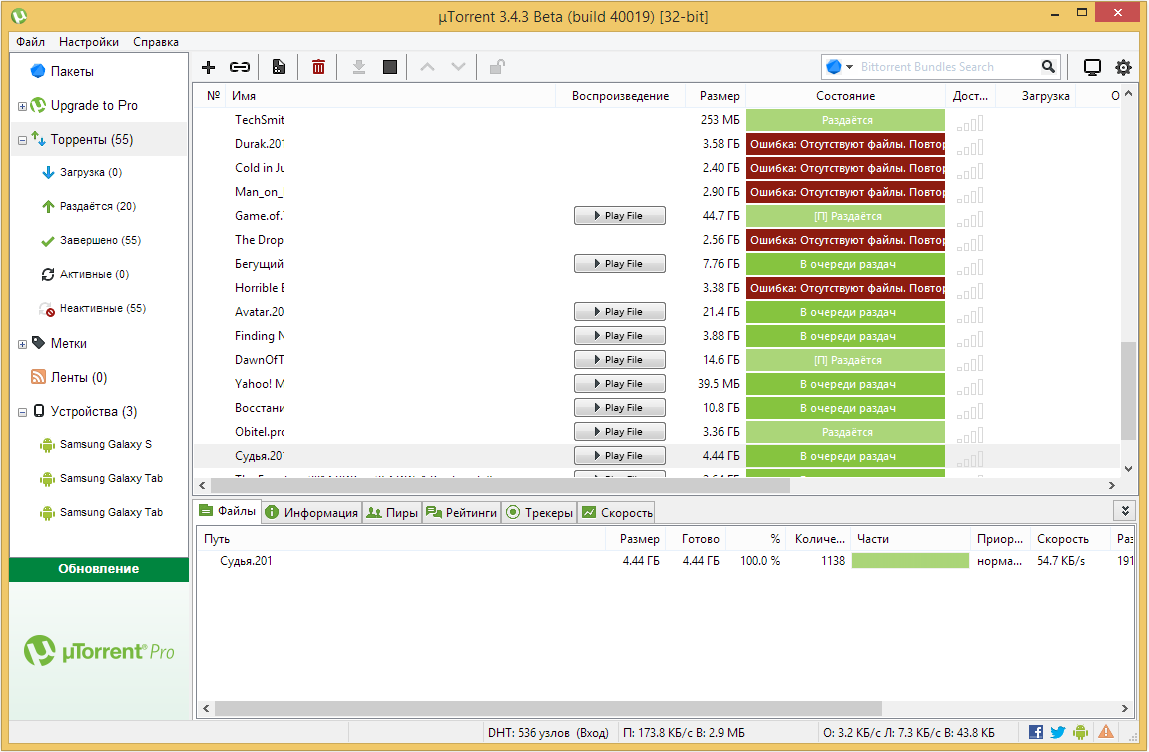Click Play File for DawnOfT torrent
The width and height of the screenshot is (1149, 752).
pyautogui.click(x=620, y=360)
